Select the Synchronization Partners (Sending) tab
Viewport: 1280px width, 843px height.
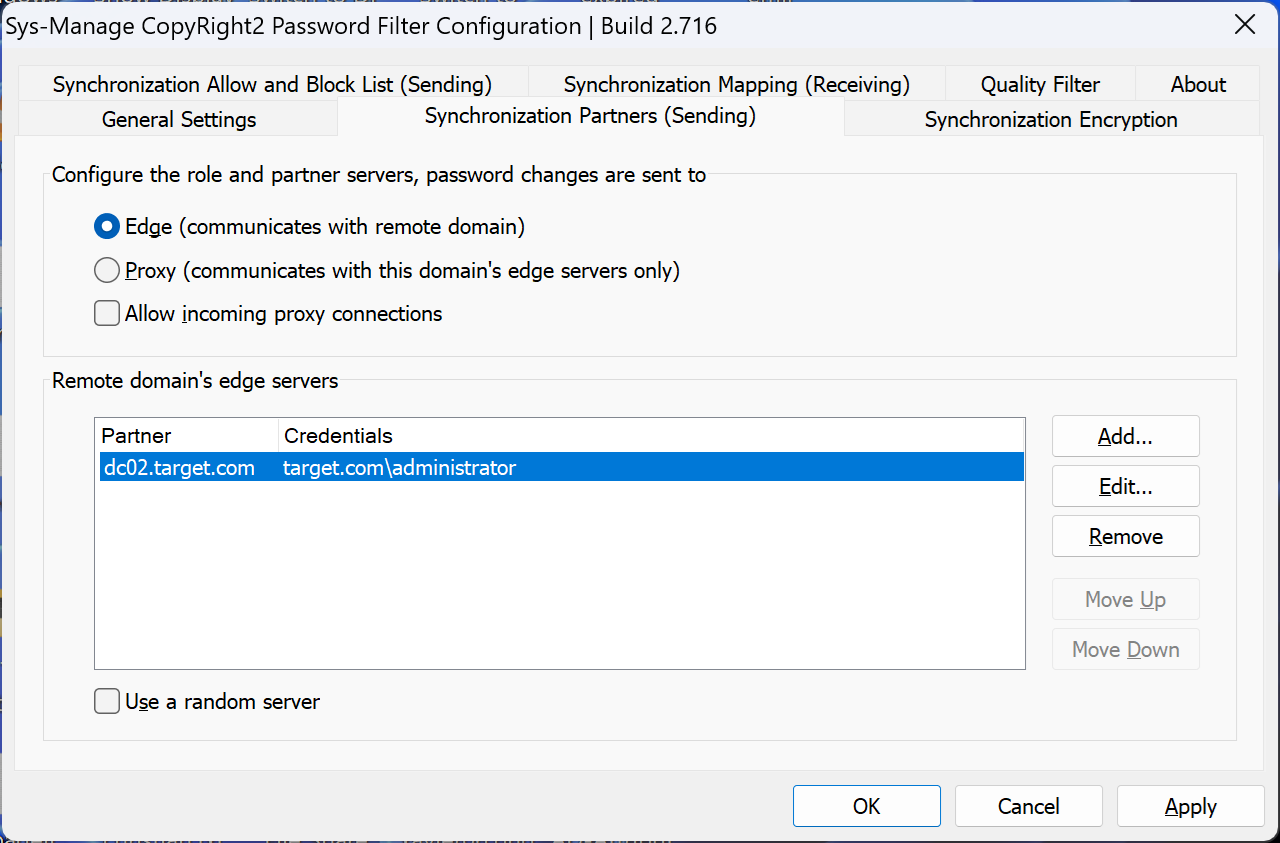[590, 116]
